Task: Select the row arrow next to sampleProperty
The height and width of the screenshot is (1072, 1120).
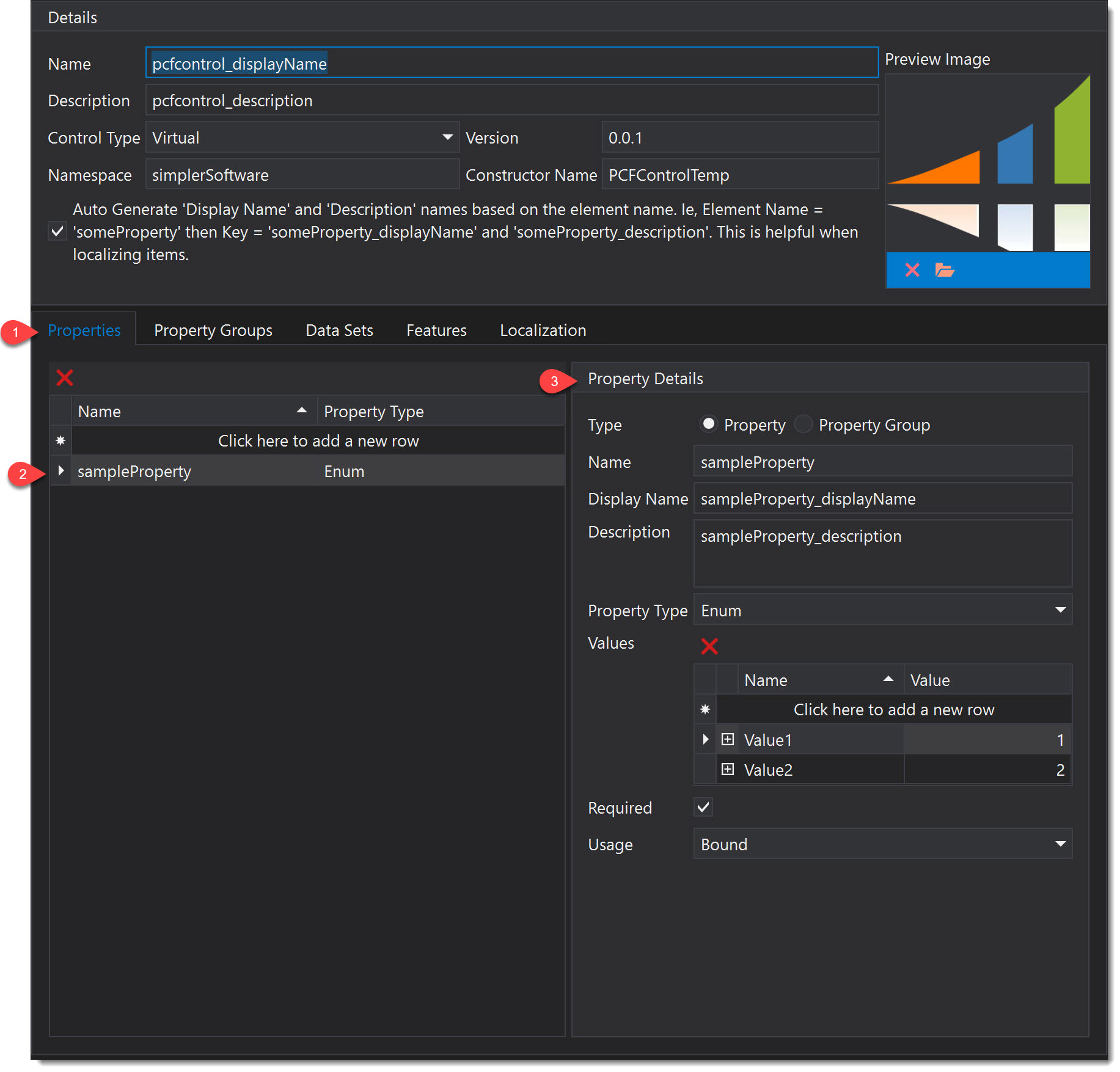Action: pos(60,470)
